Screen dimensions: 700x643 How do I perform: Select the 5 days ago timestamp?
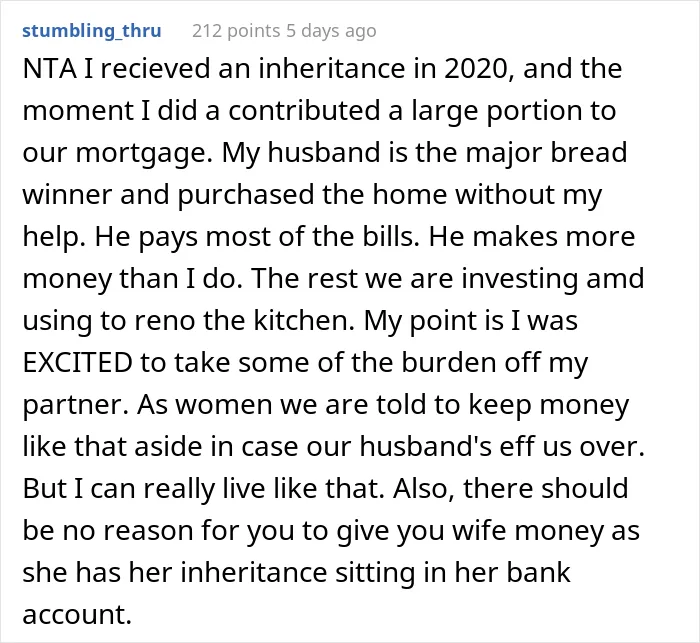tap(331, 31)
